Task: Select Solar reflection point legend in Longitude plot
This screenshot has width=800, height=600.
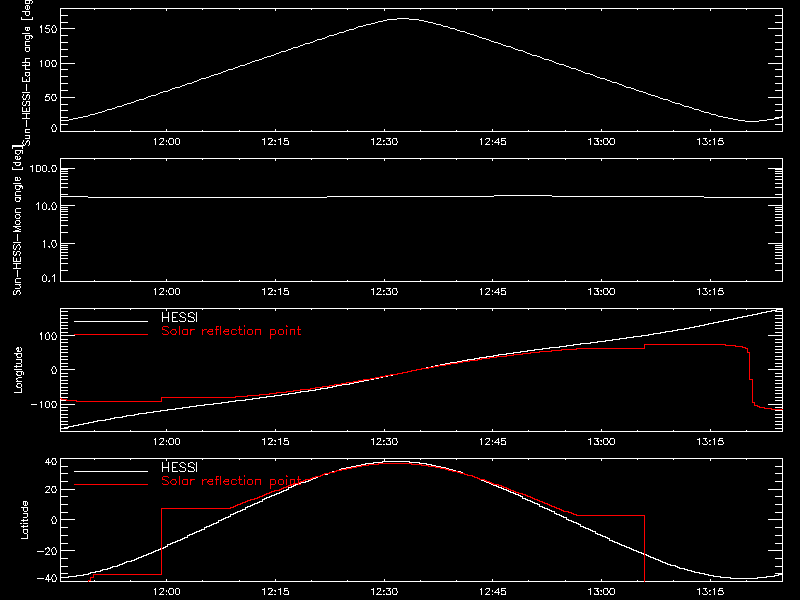Action: point(231,331)
